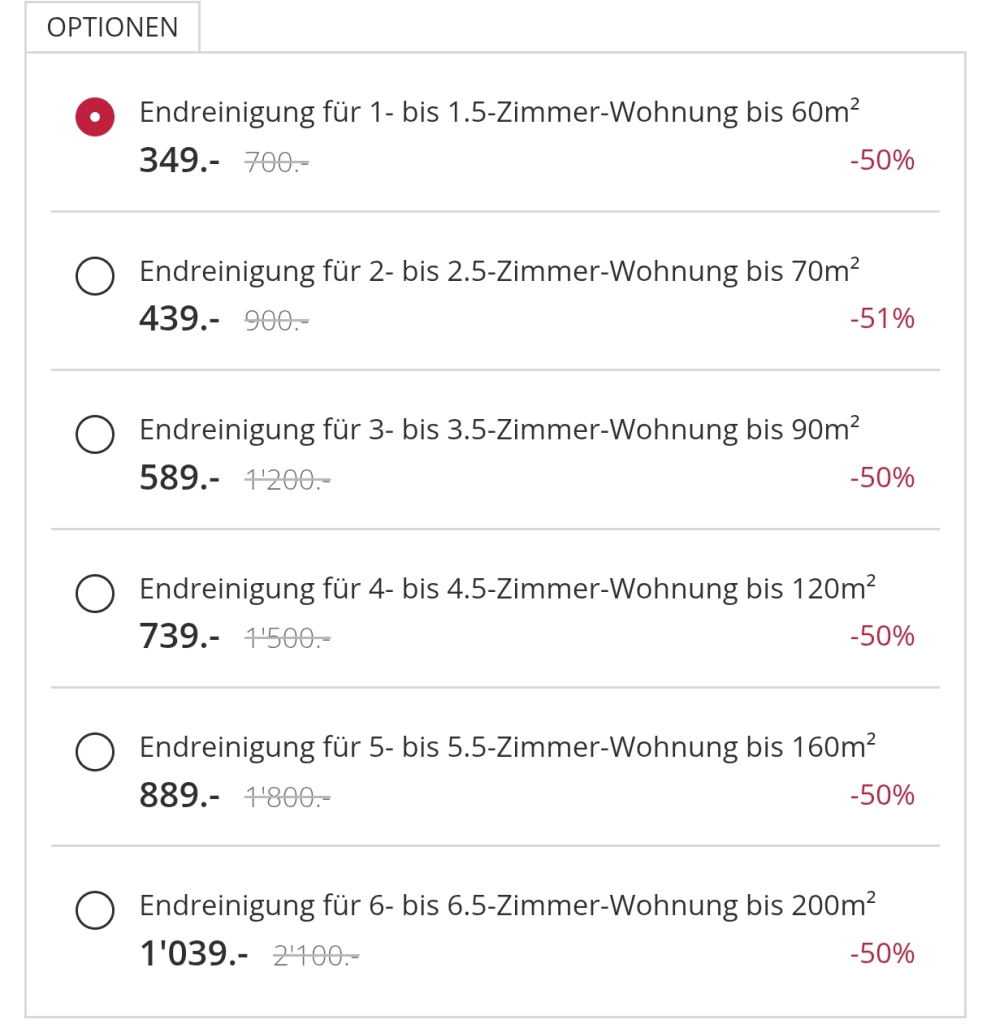Image resolution: width=991 pixels, height=1024 pixels.
Task: Click the 1'039.- price
Action: click(x=194, y=954)
